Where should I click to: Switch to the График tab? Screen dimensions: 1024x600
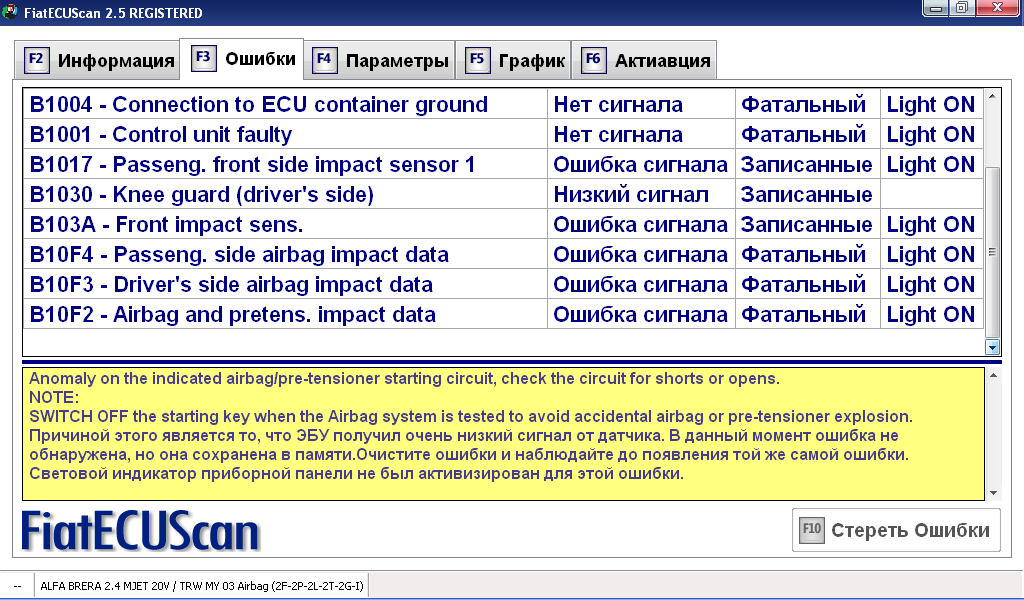(x=513, y=61)
